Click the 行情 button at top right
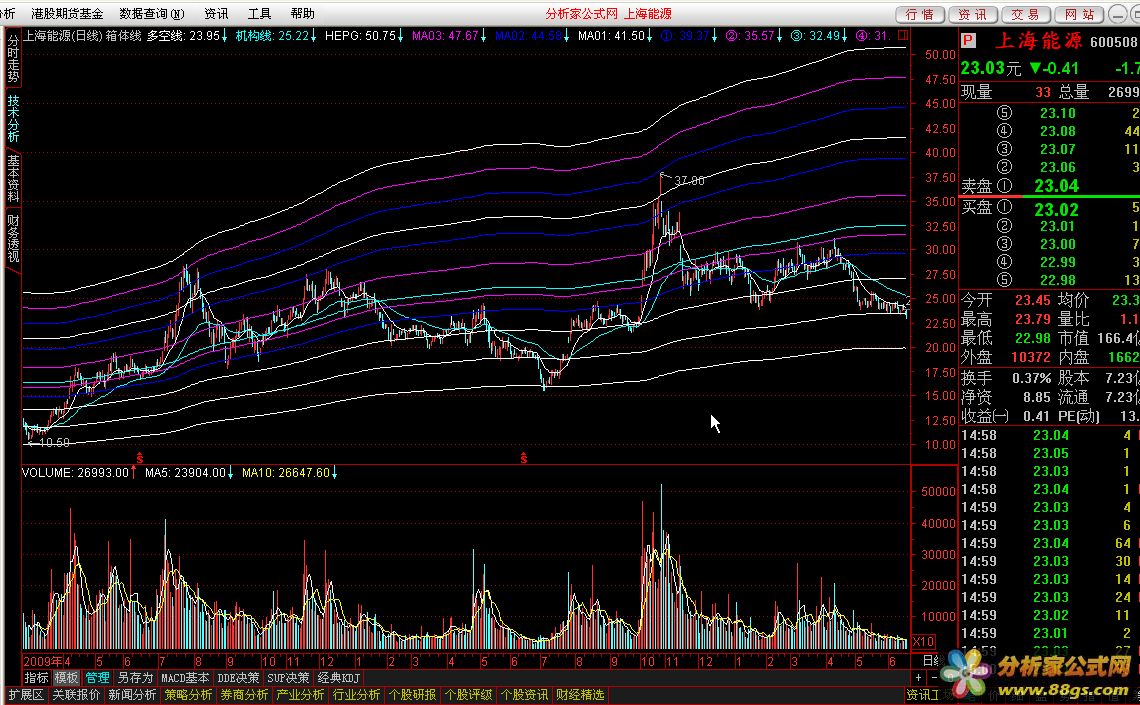 pos(920,15)
